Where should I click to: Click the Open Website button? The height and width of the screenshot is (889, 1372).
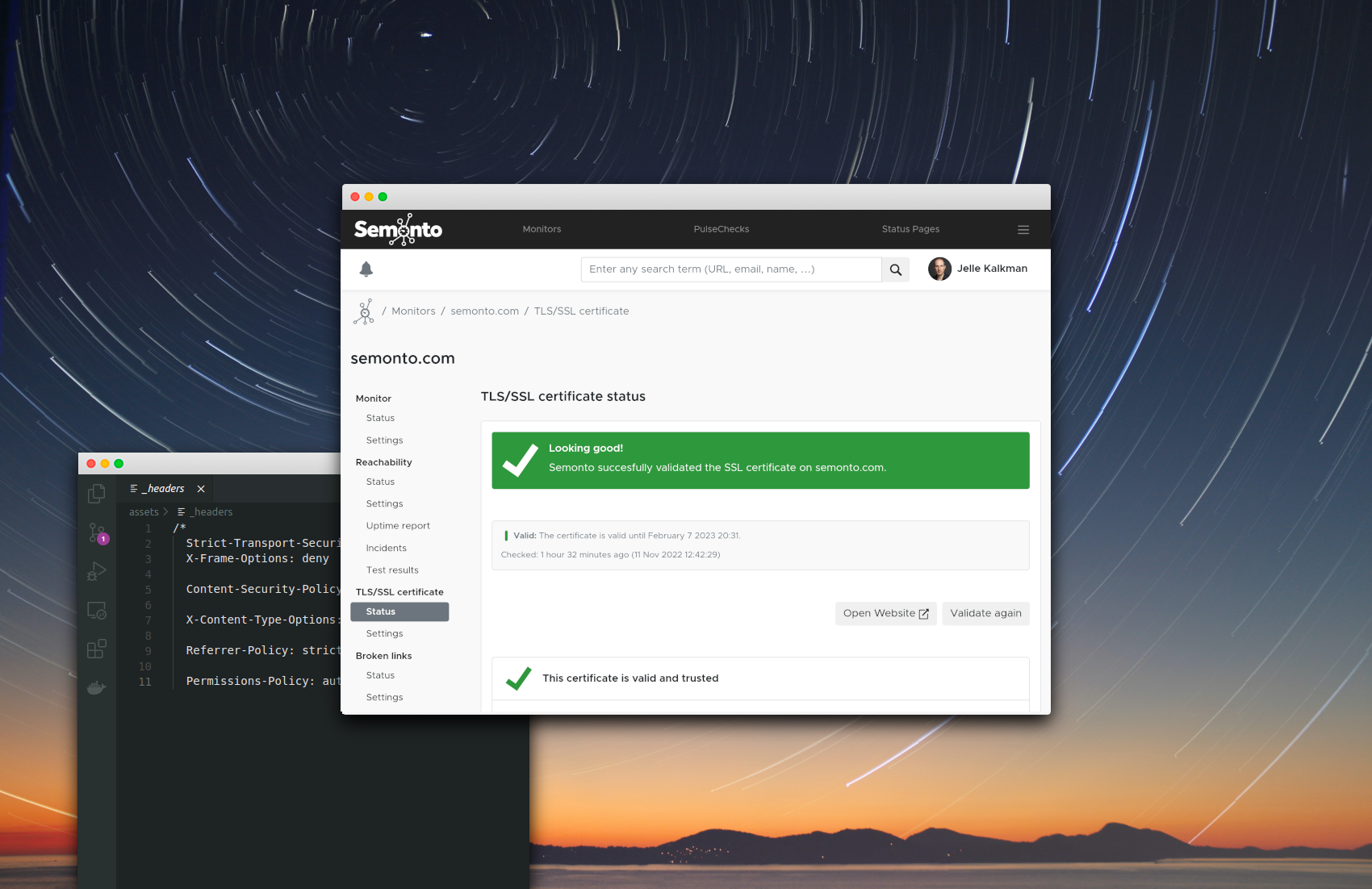(x=886, y=614)
